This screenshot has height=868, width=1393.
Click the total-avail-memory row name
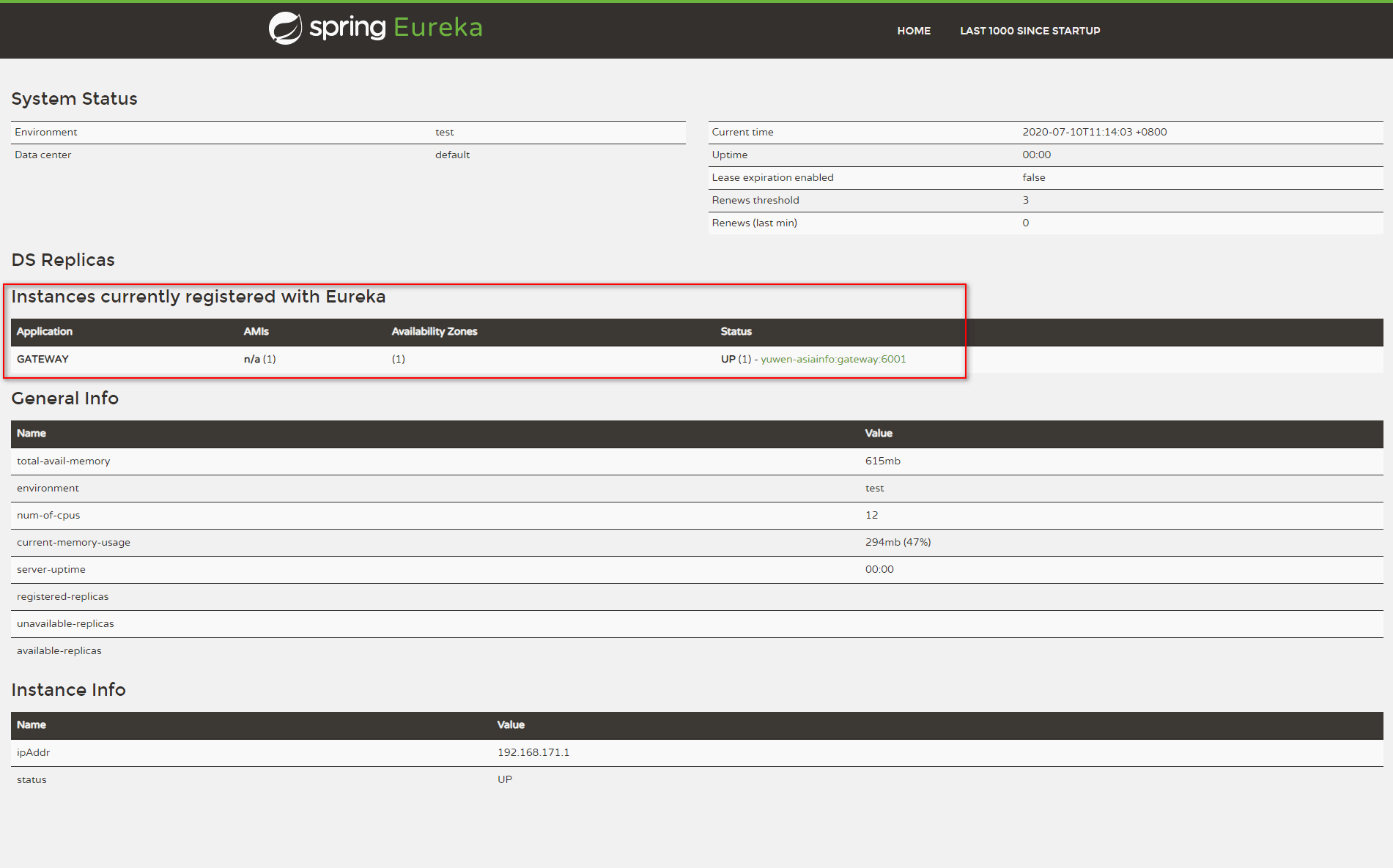coord(64,461)
